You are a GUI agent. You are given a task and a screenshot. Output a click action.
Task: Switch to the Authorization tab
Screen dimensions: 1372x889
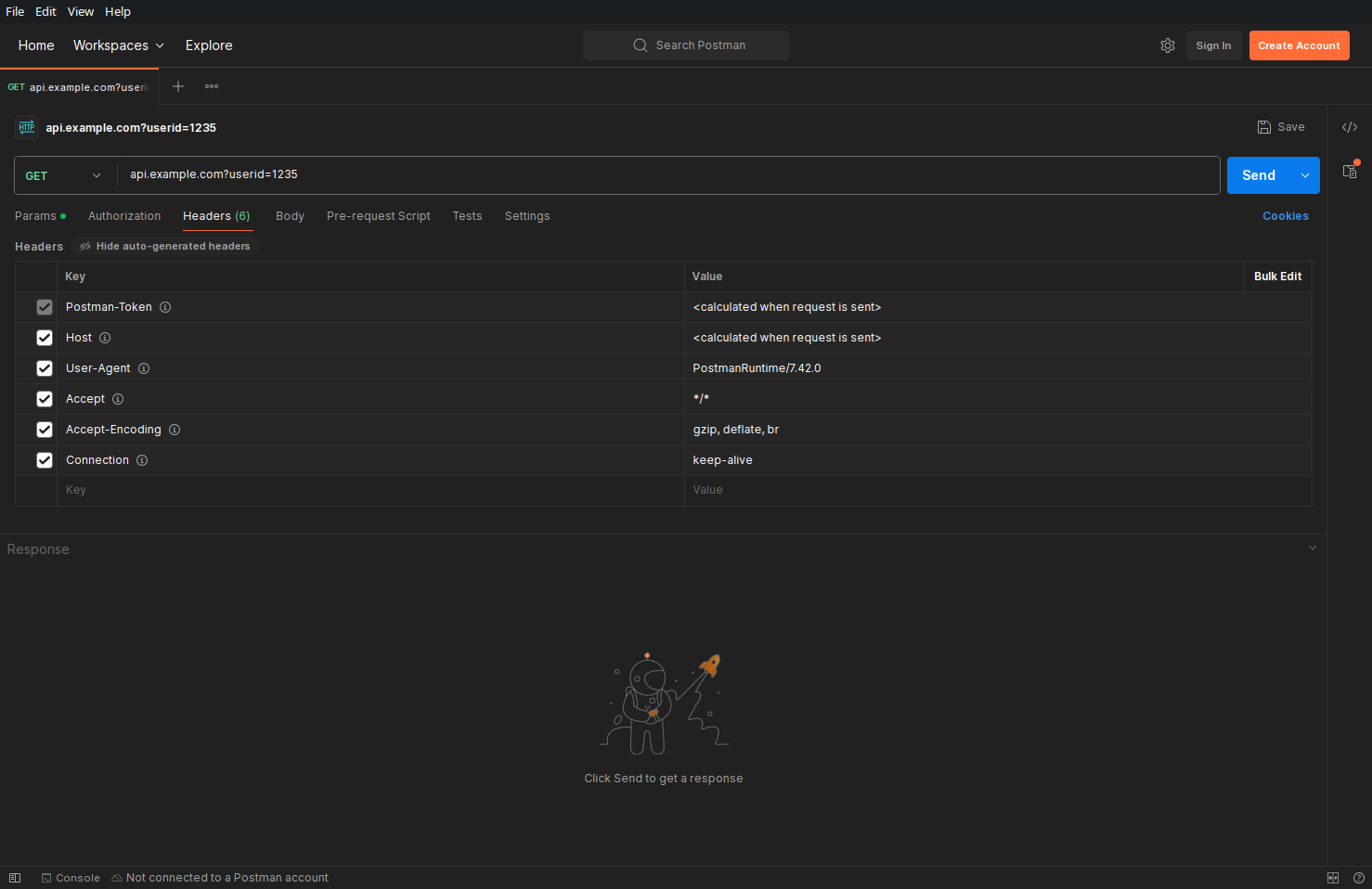point(124,216)
